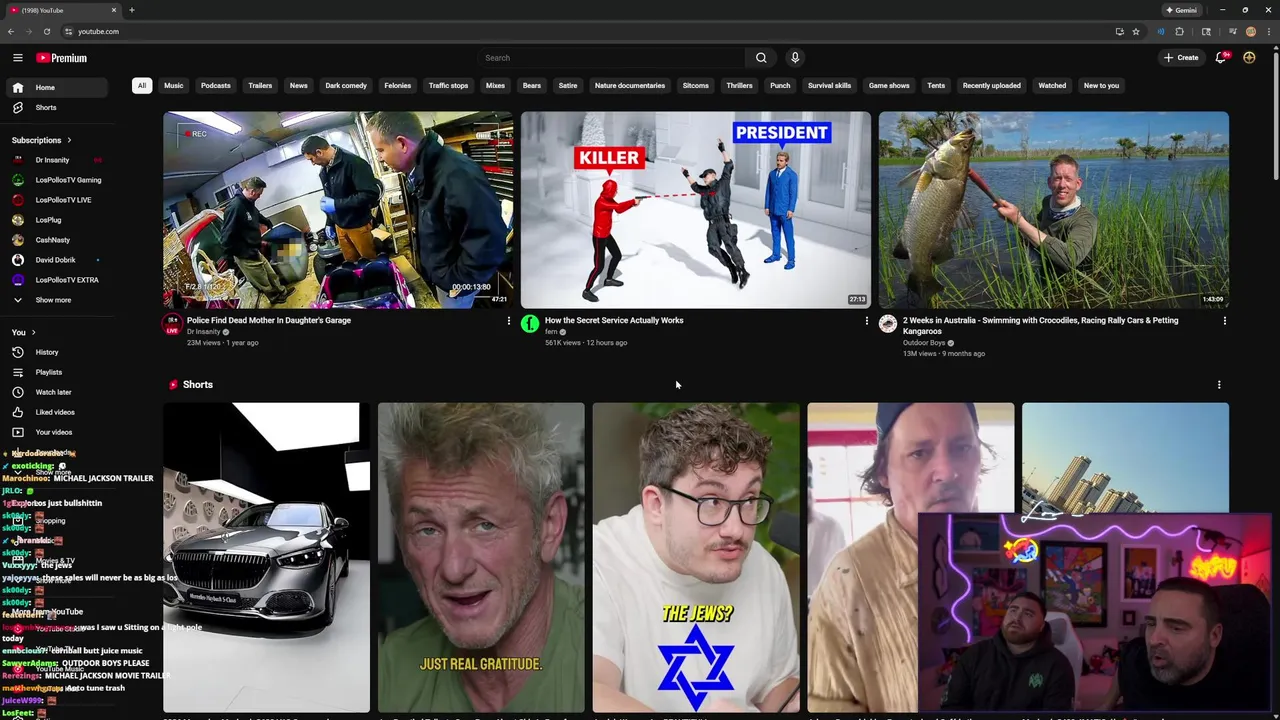Open options for Police Find Dead Mother video
Screen dimensions: 1280x720
[x=508, y=321]
